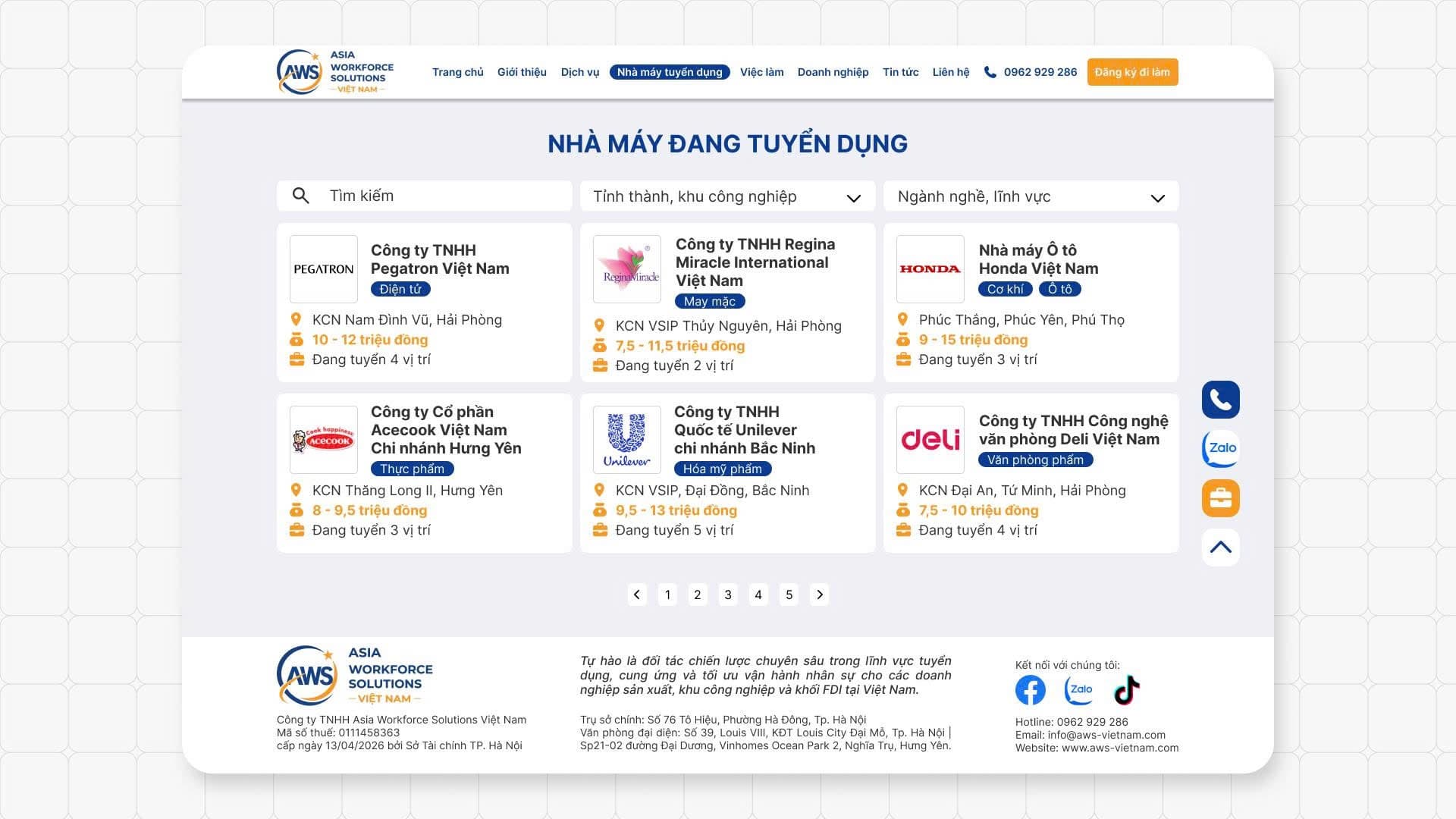This screenshot has width=1456, height=819.
Task: Click the Cơ khí tag on Honda card
Action: (x=1006, y=289)
